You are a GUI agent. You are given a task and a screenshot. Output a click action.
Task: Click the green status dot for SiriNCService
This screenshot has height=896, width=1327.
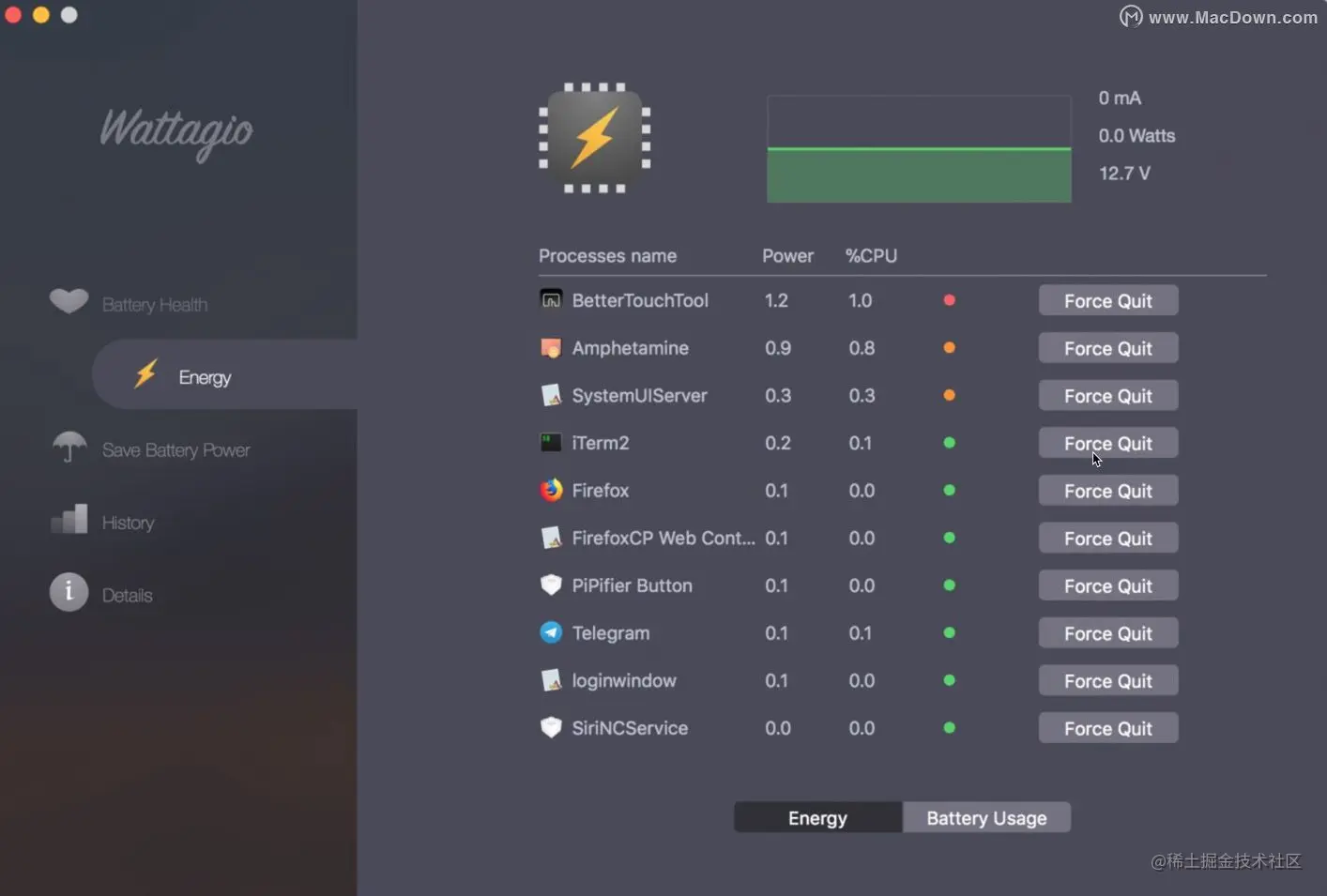coord(949,727)
